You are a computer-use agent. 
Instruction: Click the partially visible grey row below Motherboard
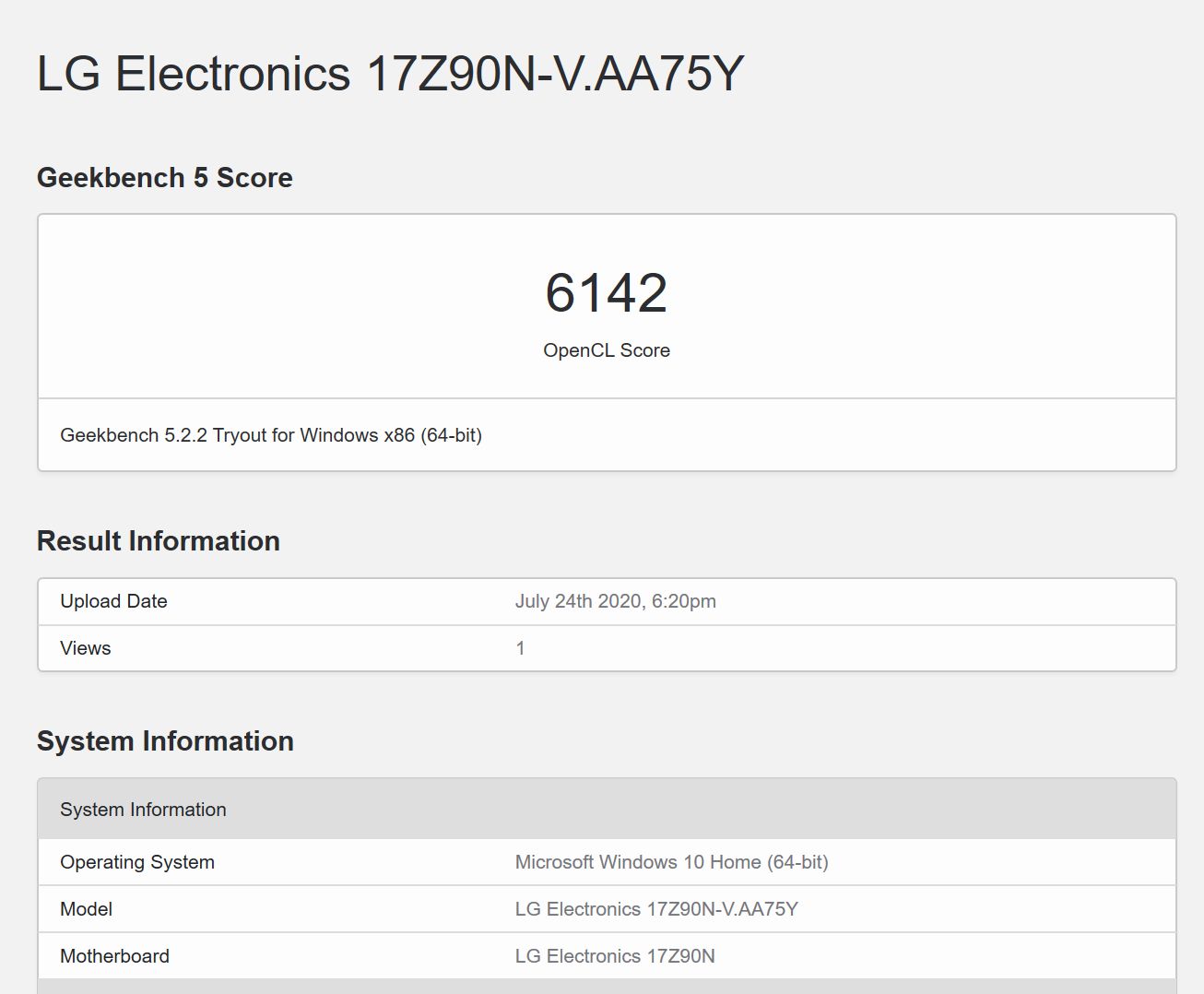tap(607, 987)
